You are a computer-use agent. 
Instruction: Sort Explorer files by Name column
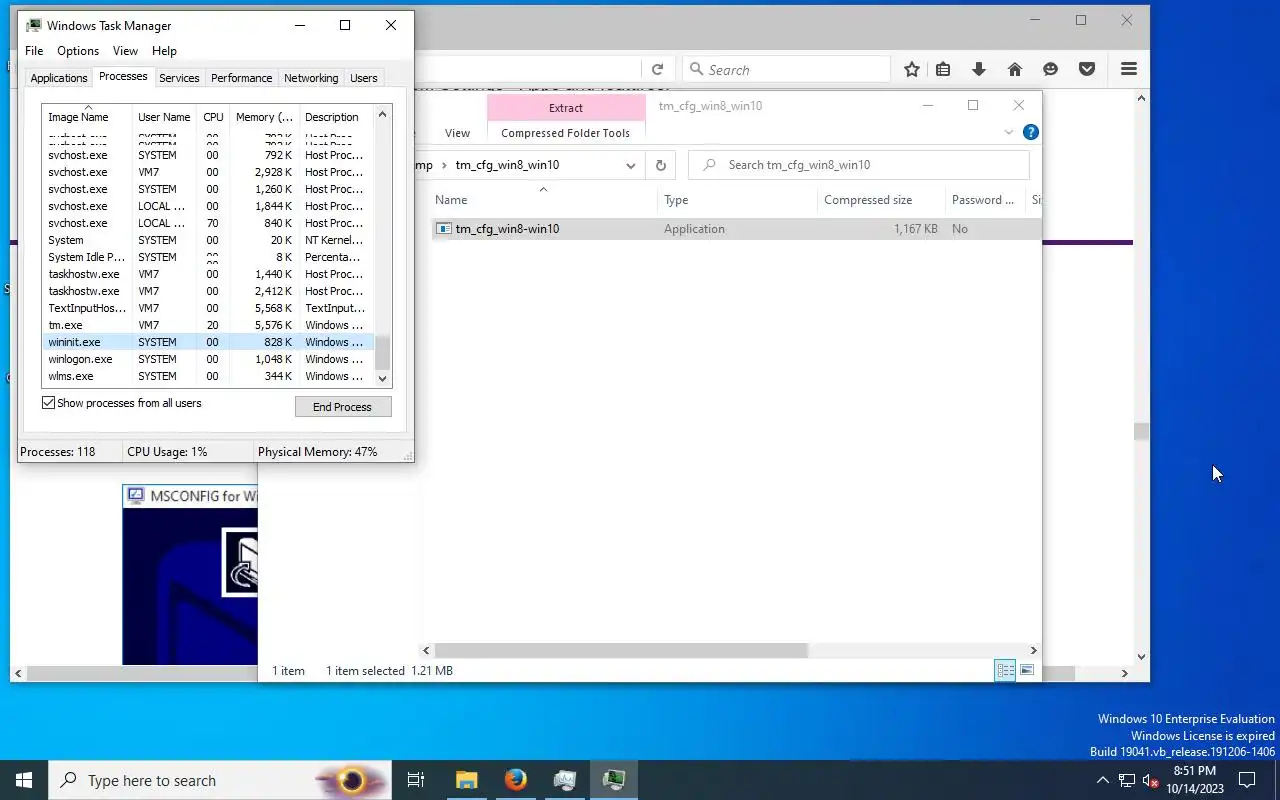[543, 200]
